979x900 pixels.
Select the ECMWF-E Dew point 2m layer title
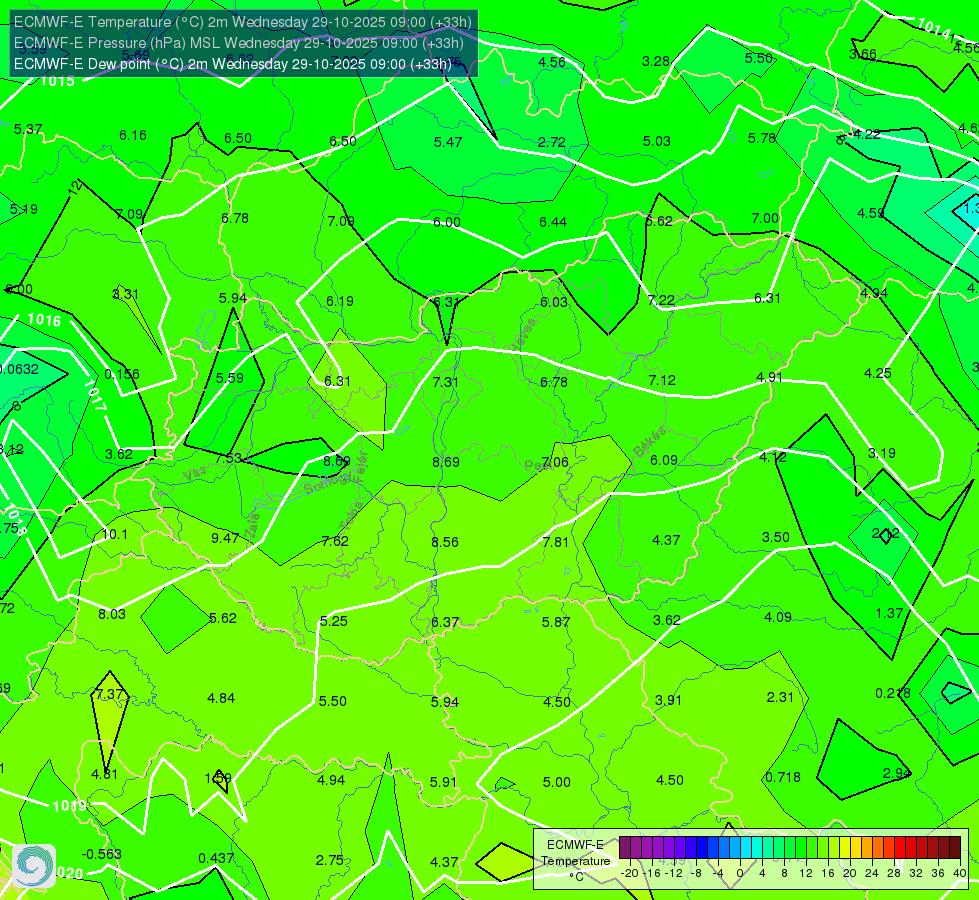pyautogui.click(x=232, y=64)
